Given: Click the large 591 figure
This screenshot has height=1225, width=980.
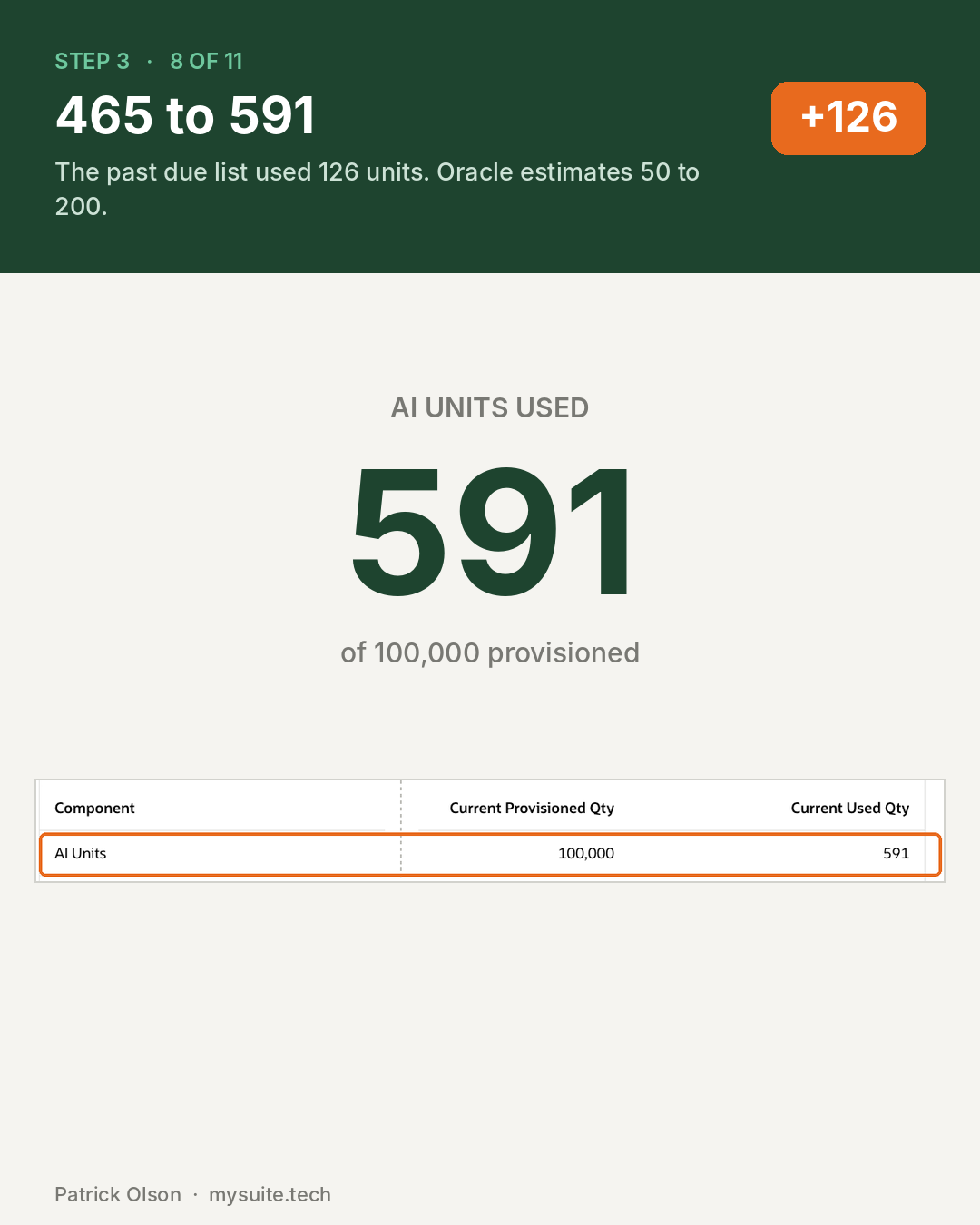Looking at the screenshot, I should [490, 532].
